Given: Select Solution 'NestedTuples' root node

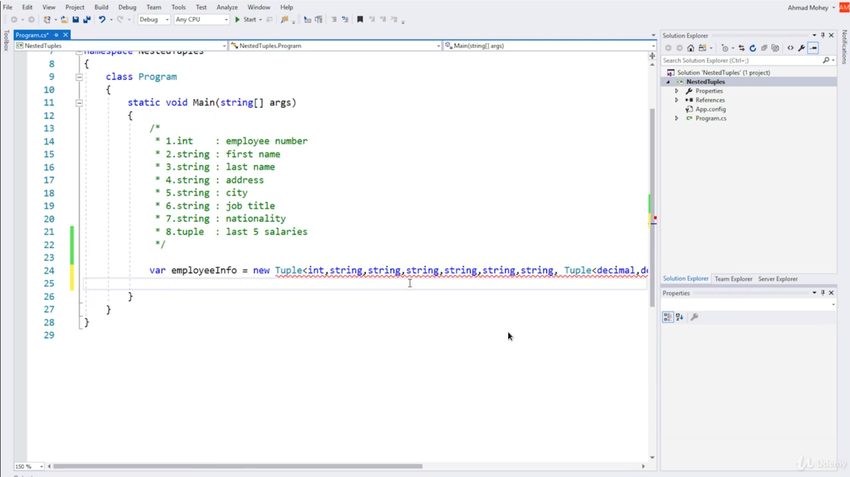Looking at the screenshot, I should 723,73.
